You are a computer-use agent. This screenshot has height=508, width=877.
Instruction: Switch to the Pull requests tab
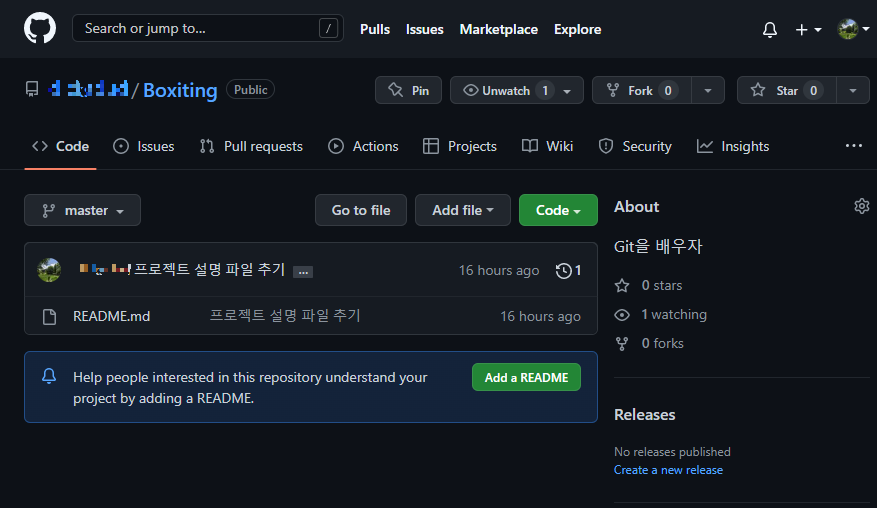point(251,147)
